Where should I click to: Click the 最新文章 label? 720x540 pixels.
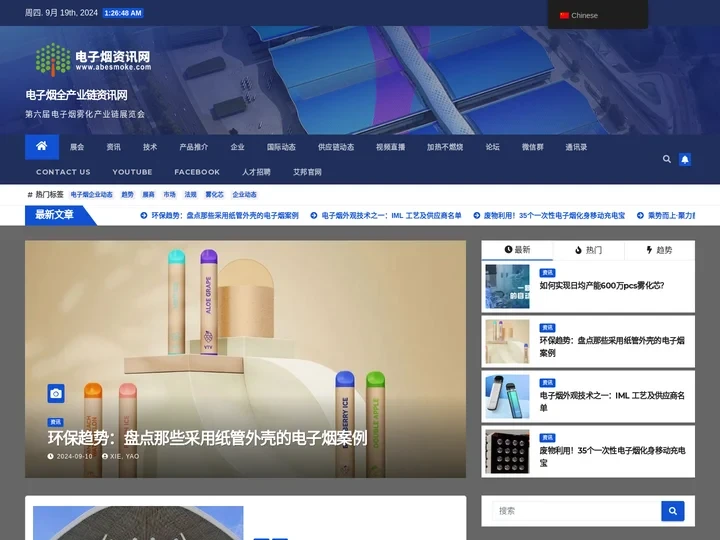(x=55, y=214)
